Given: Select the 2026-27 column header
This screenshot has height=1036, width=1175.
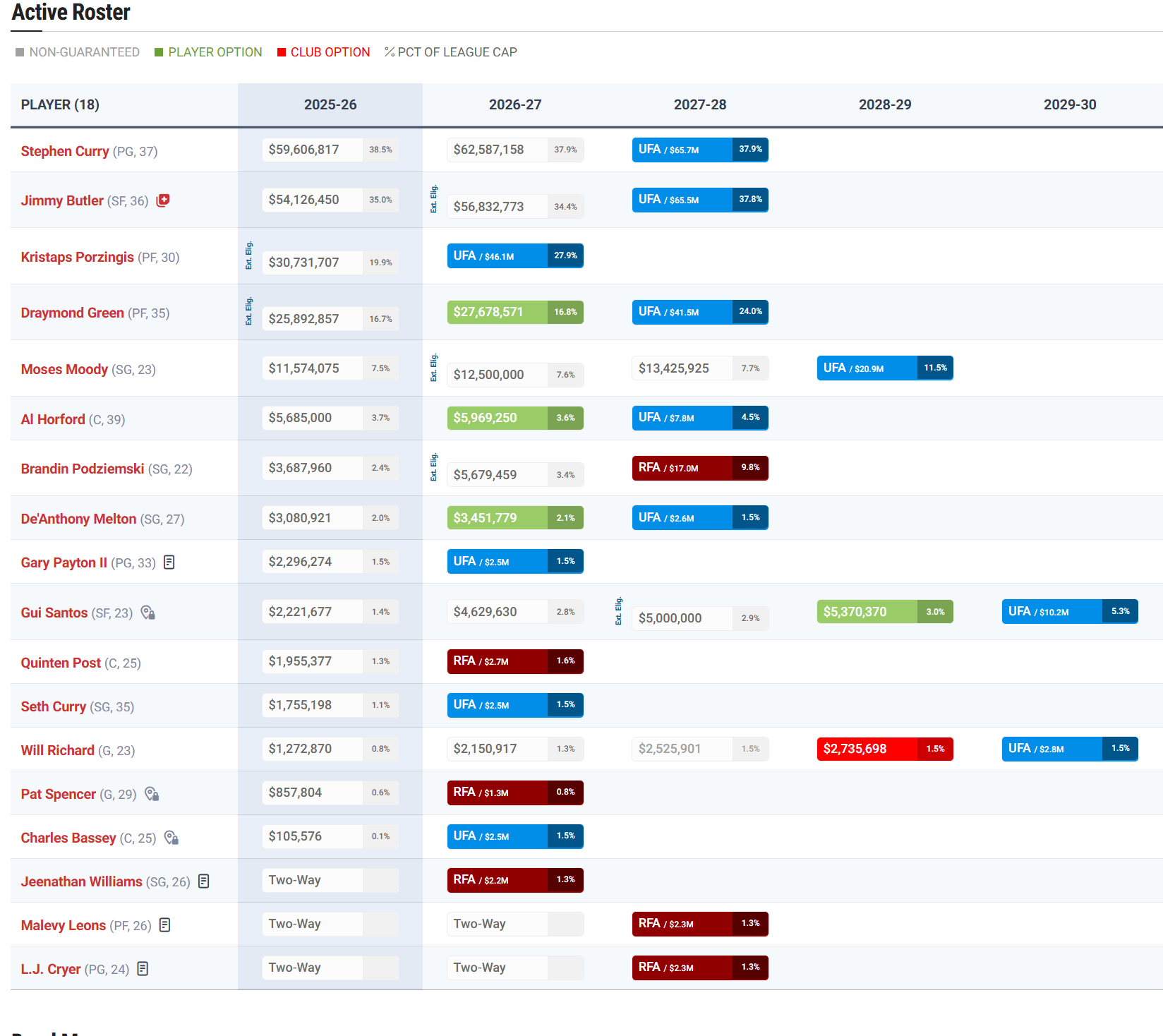Looking at the screenshot, I should (515, 104).
